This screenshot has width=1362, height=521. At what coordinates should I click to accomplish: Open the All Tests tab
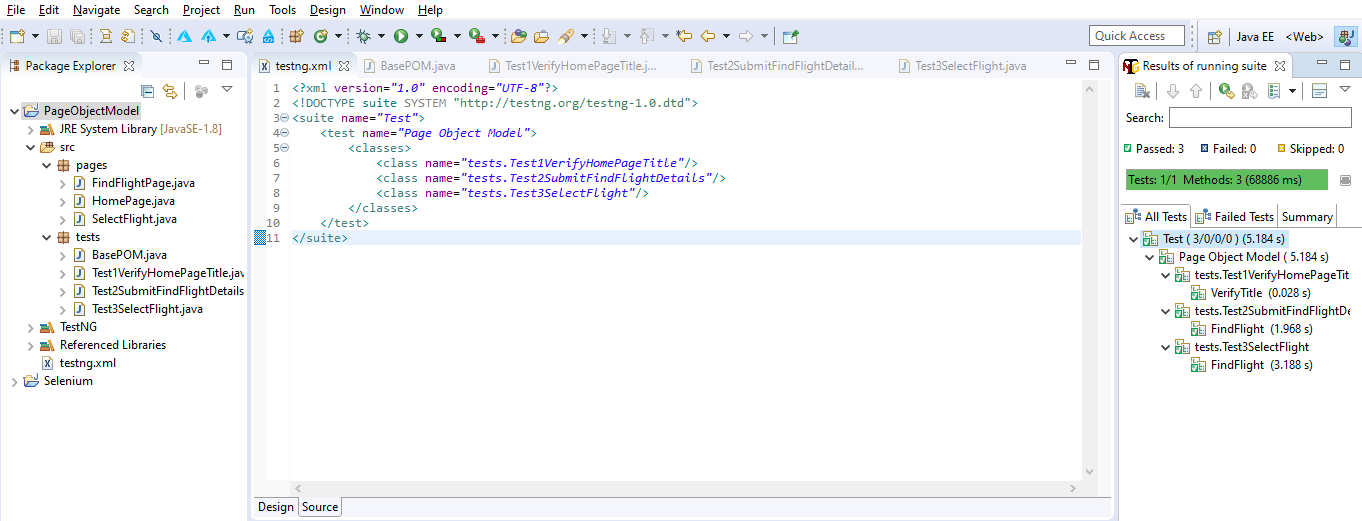[1155, 216]
